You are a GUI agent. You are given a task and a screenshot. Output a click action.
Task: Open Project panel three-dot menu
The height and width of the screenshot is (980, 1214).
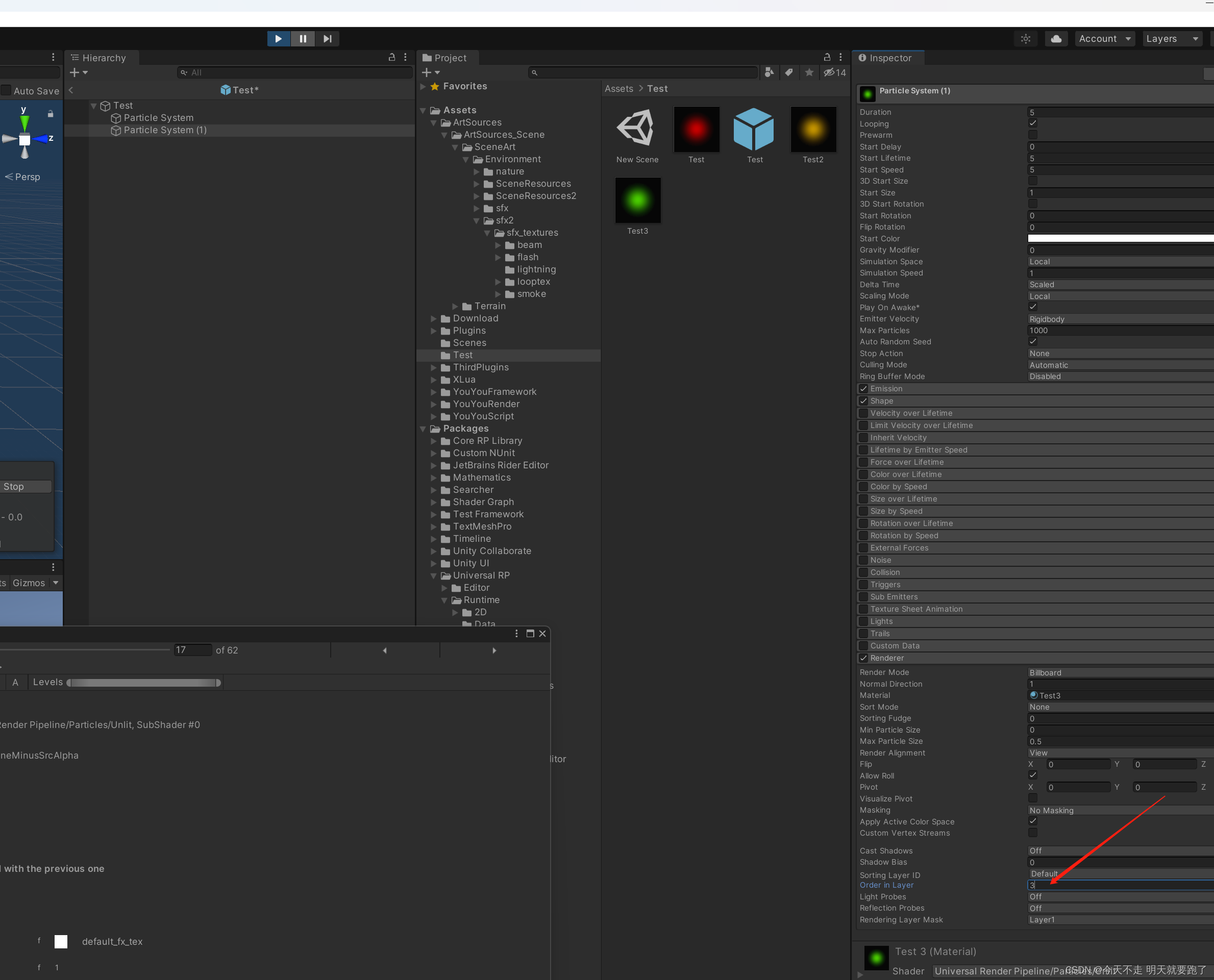click(840, 57)
